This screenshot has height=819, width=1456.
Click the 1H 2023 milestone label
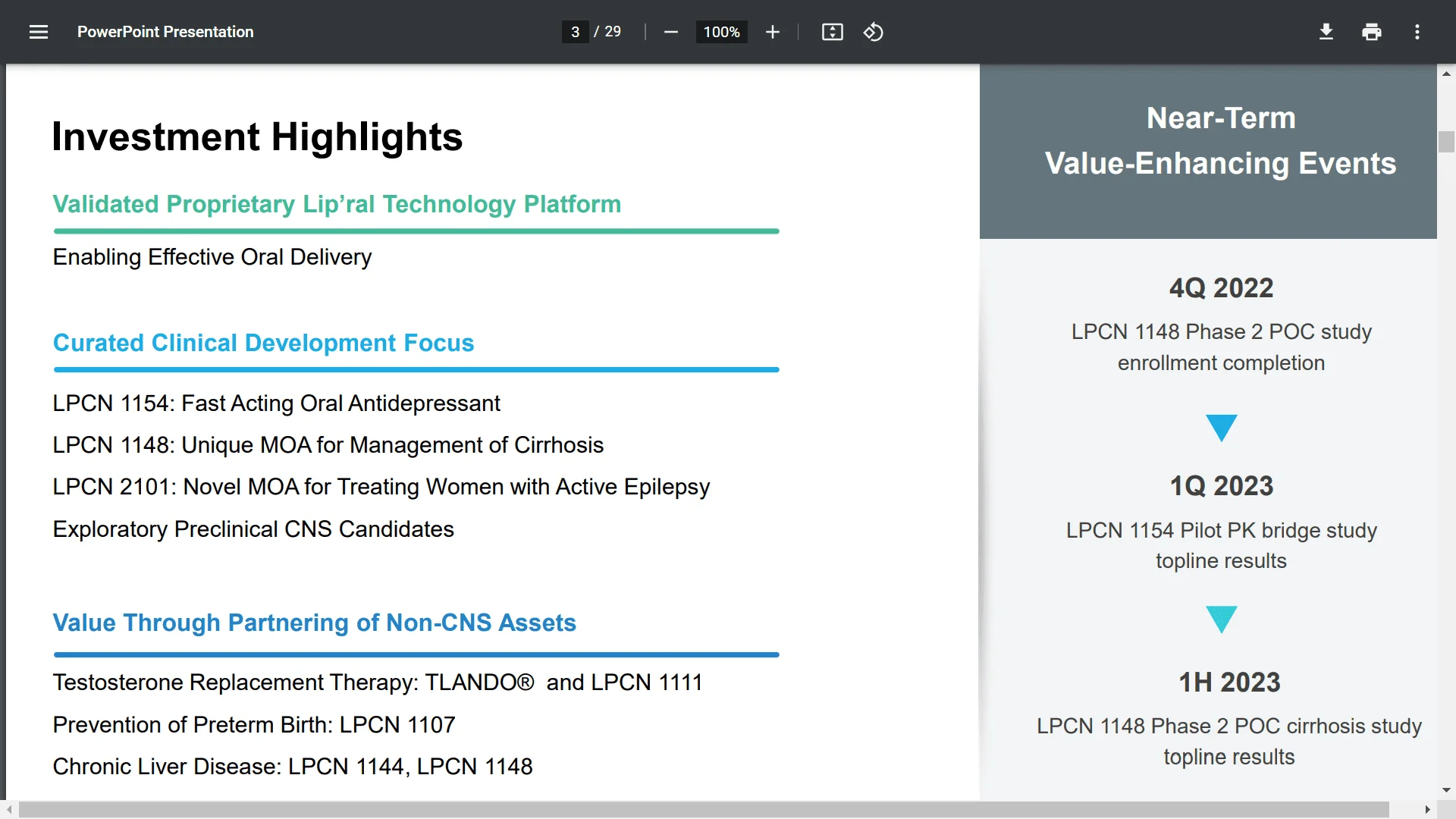[1229, 682]
